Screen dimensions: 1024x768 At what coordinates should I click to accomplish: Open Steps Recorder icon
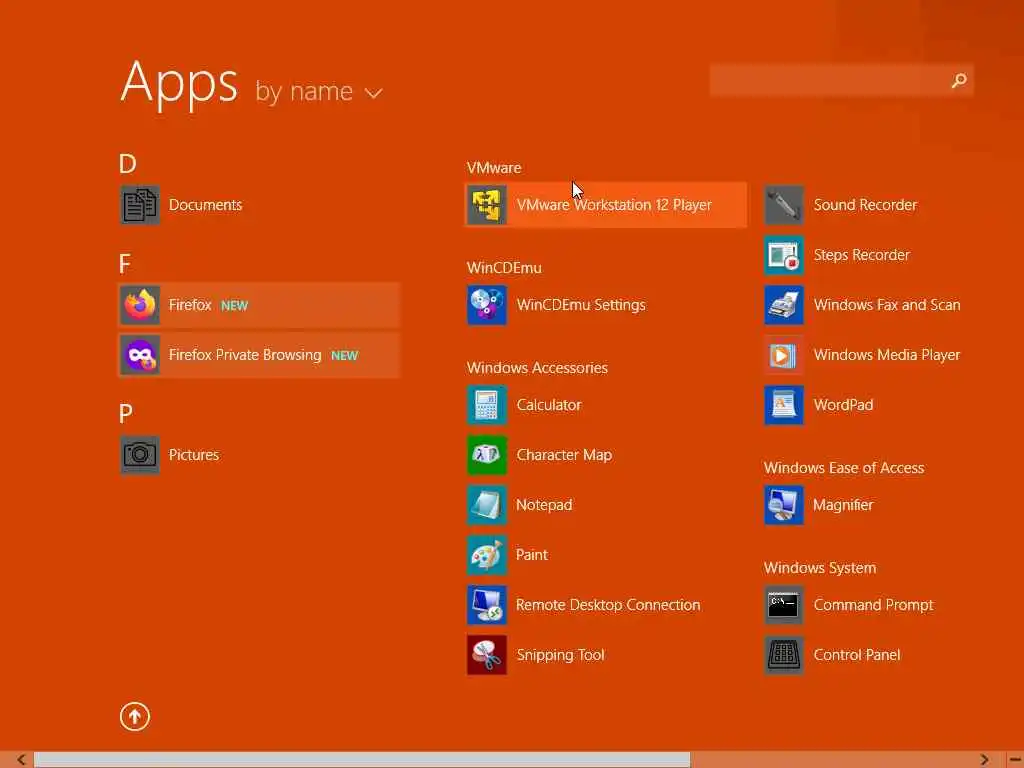coord(784,255)
